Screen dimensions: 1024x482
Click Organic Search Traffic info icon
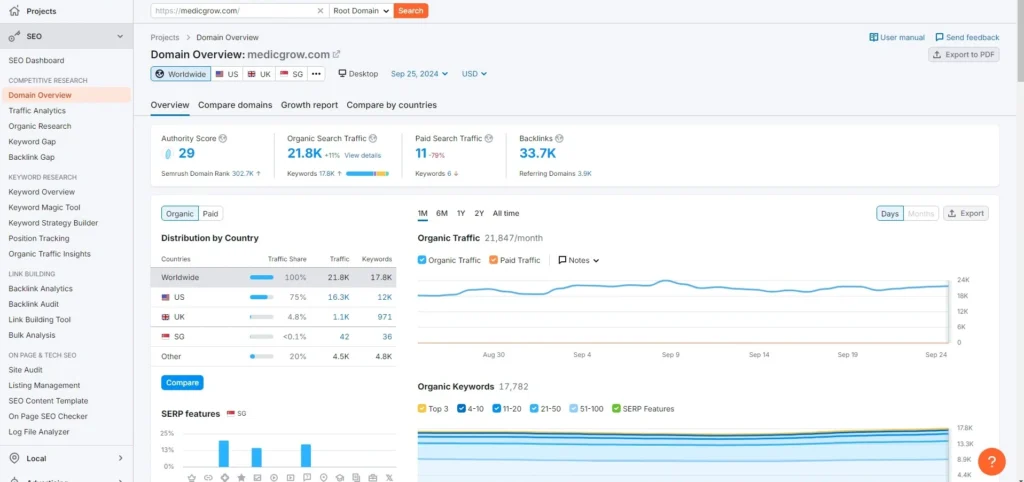[373, 138]
